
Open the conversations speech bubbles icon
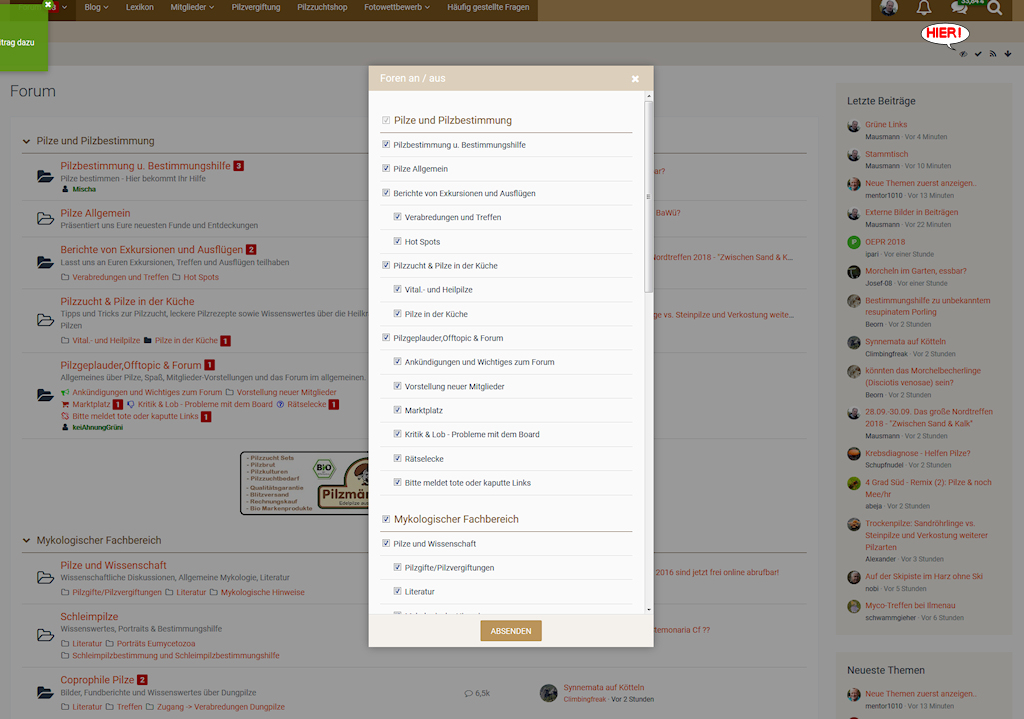click(960, 9)
